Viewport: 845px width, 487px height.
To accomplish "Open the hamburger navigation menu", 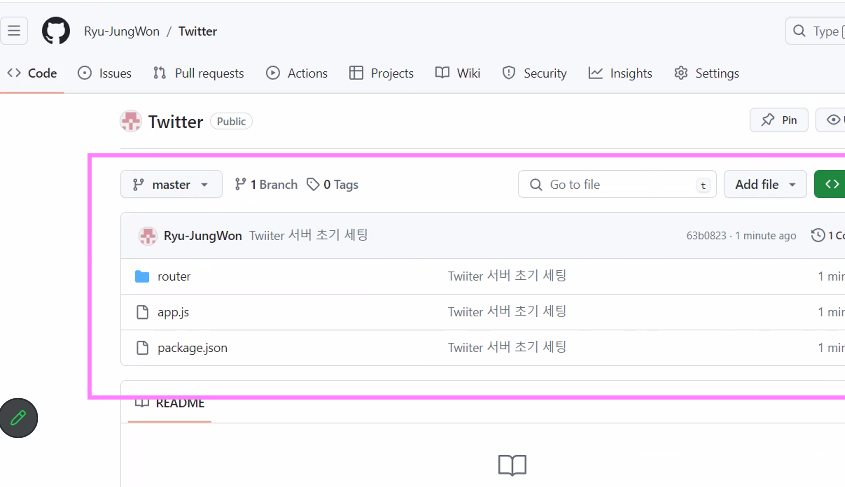I will (x=14, y=31).
